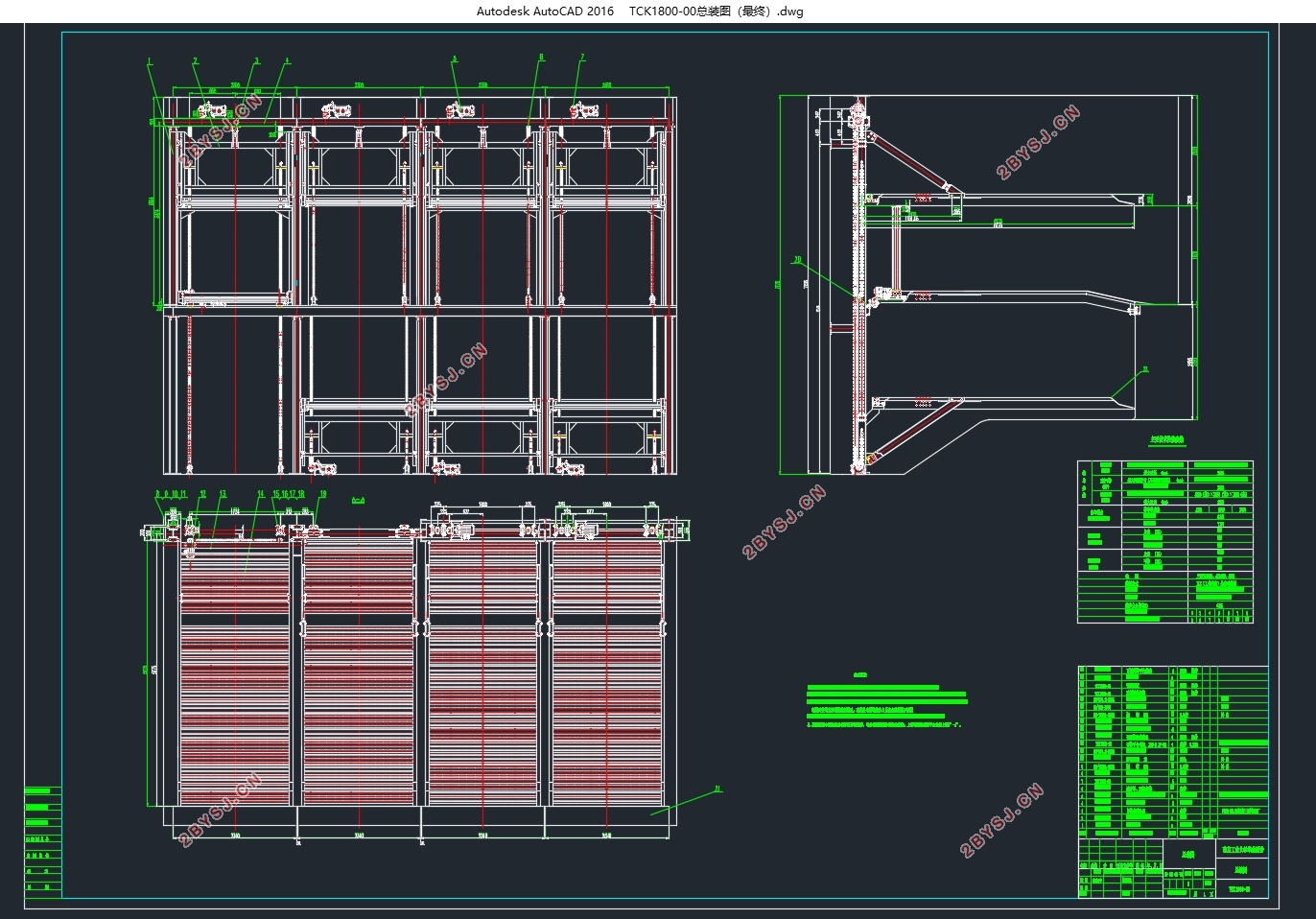Select part balloon number 18 above the plan view
The image size is (1316, 919).
pyautogui.click(x=301, y=494)
